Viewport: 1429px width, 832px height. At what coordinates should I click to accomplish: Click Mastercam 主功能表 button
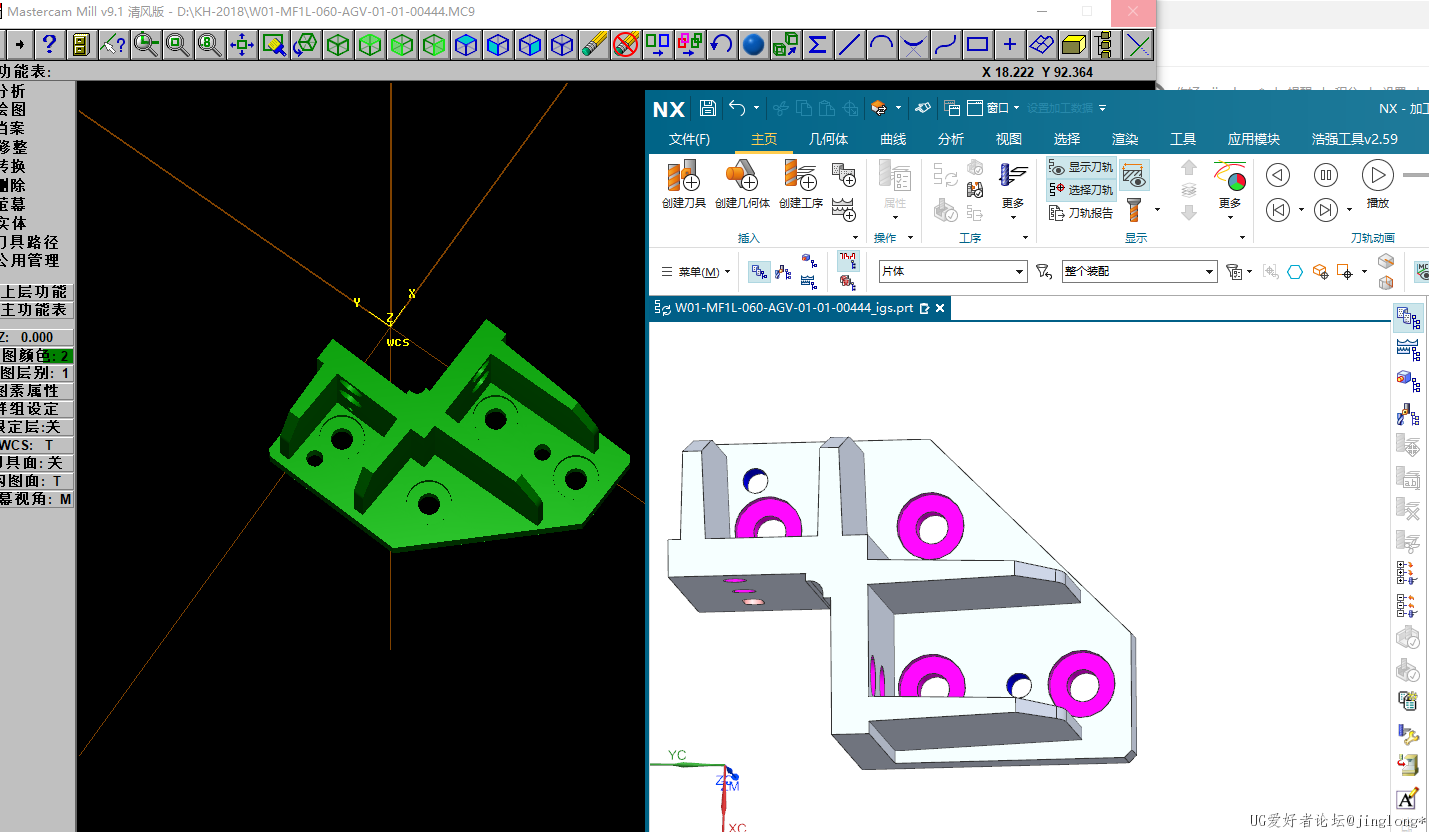tap(37, 310)
